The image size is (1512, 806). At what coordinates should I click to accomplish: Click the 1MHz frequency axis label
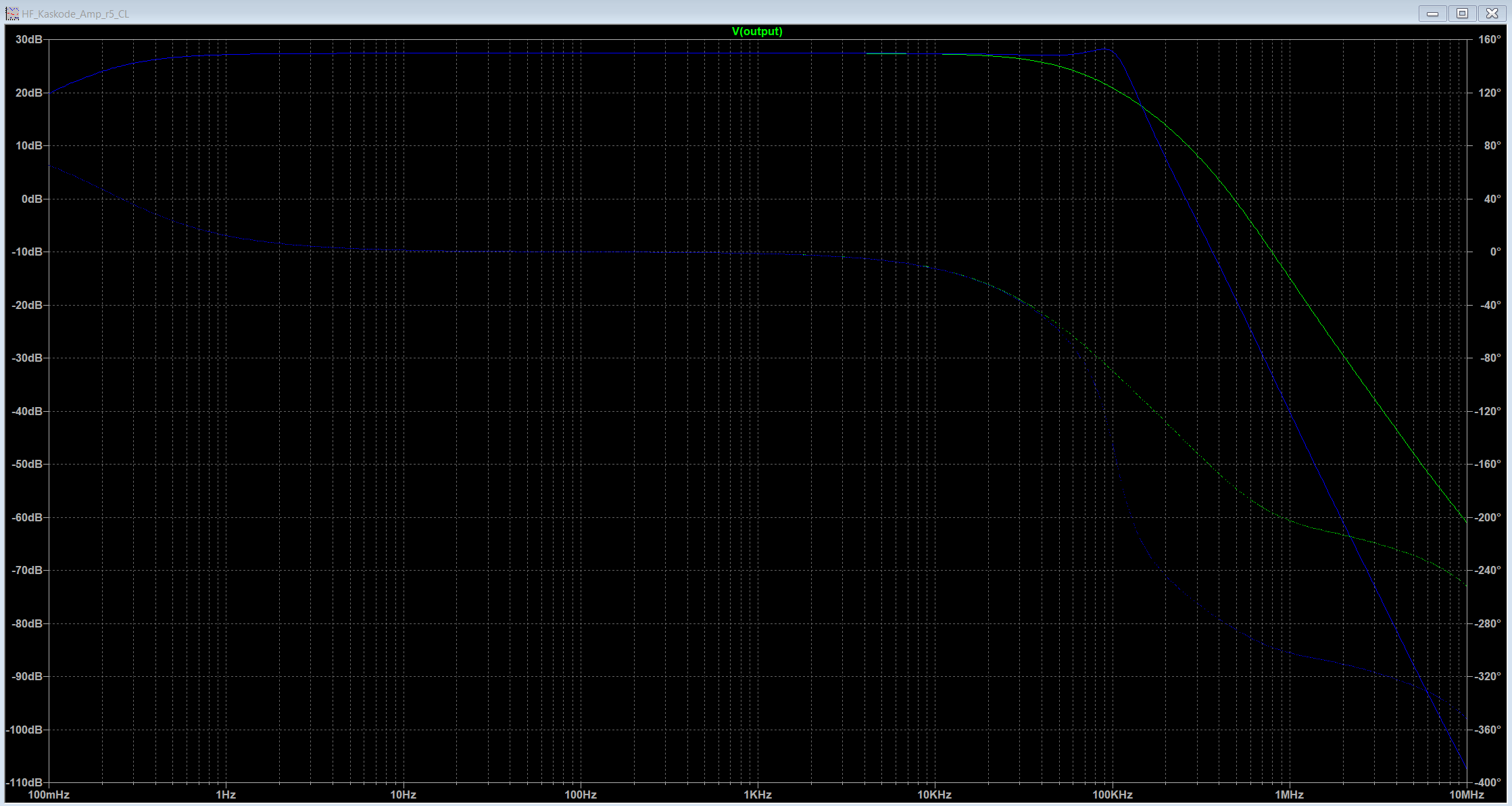click(1290, 795)
